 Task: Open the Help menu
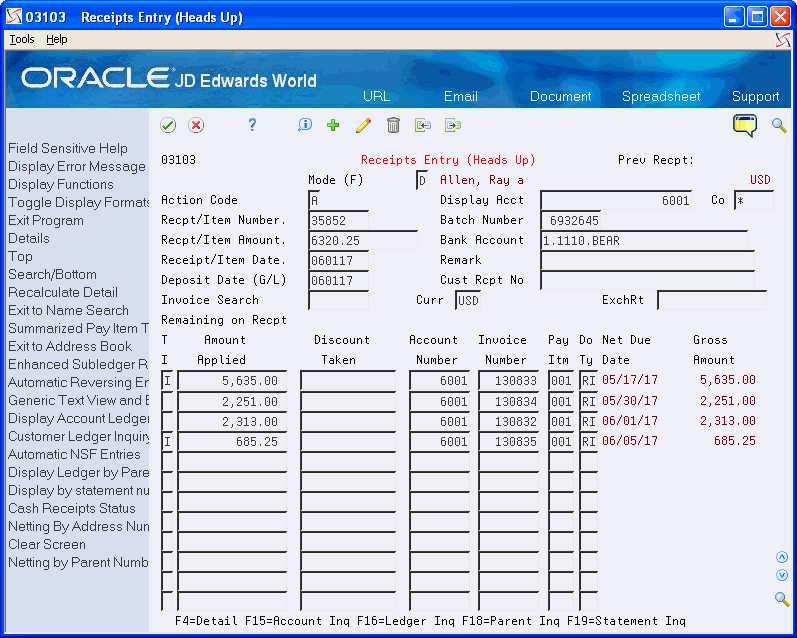(x=56, y=39)
